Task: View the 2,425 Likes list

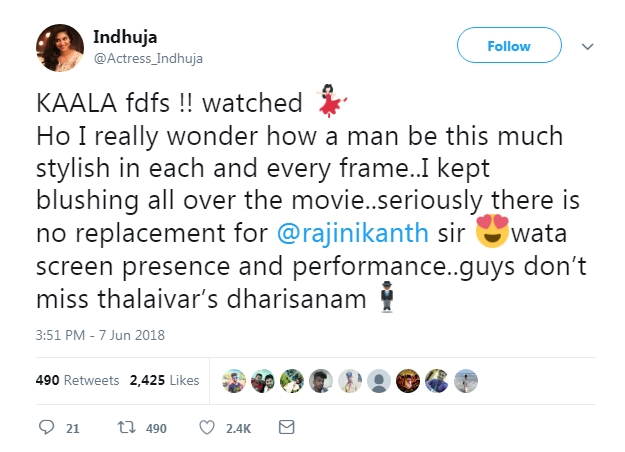Action: [165, 381]
